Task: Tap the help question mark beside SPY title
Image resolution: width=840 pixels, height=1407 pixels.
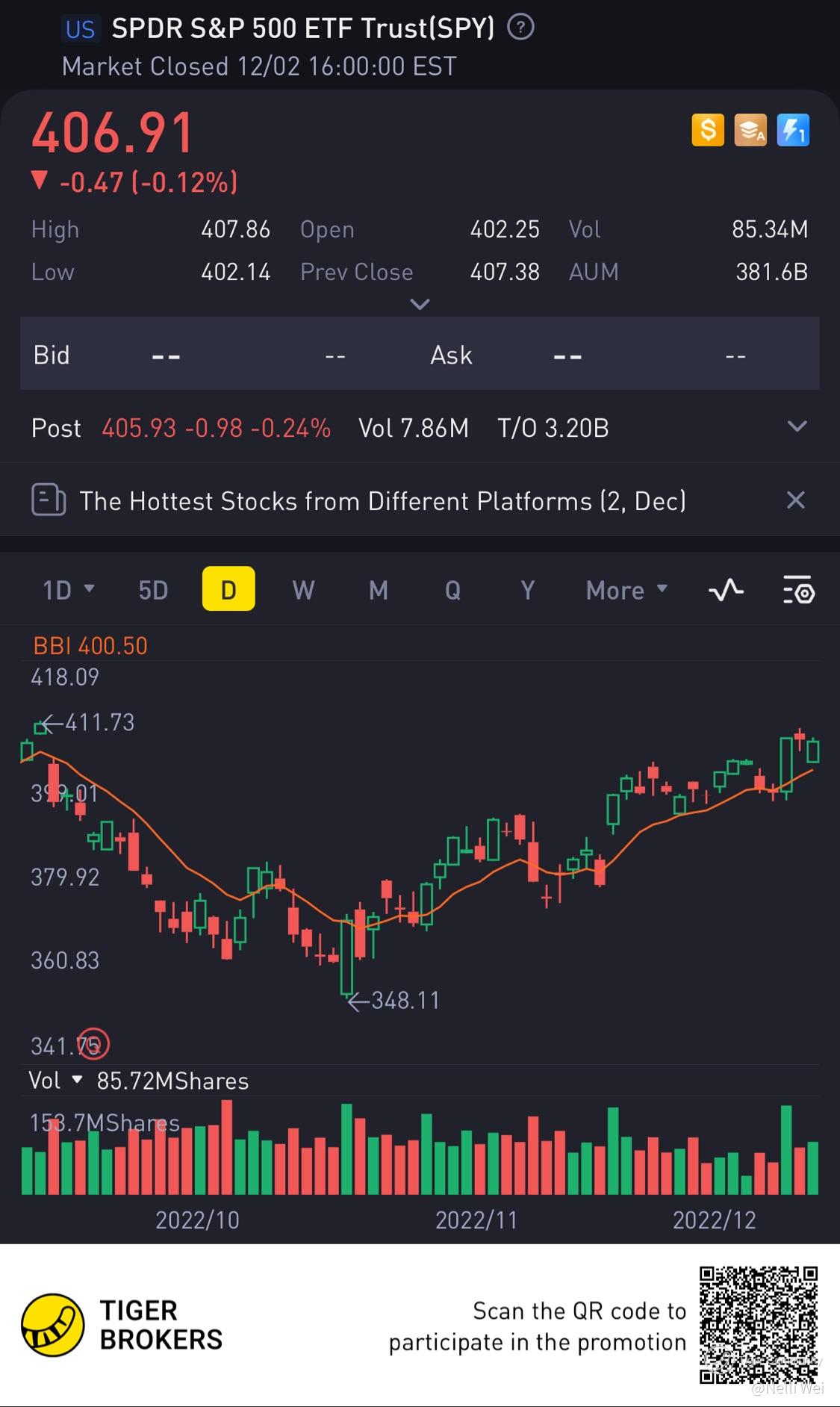Action: [x=520, y=28]
